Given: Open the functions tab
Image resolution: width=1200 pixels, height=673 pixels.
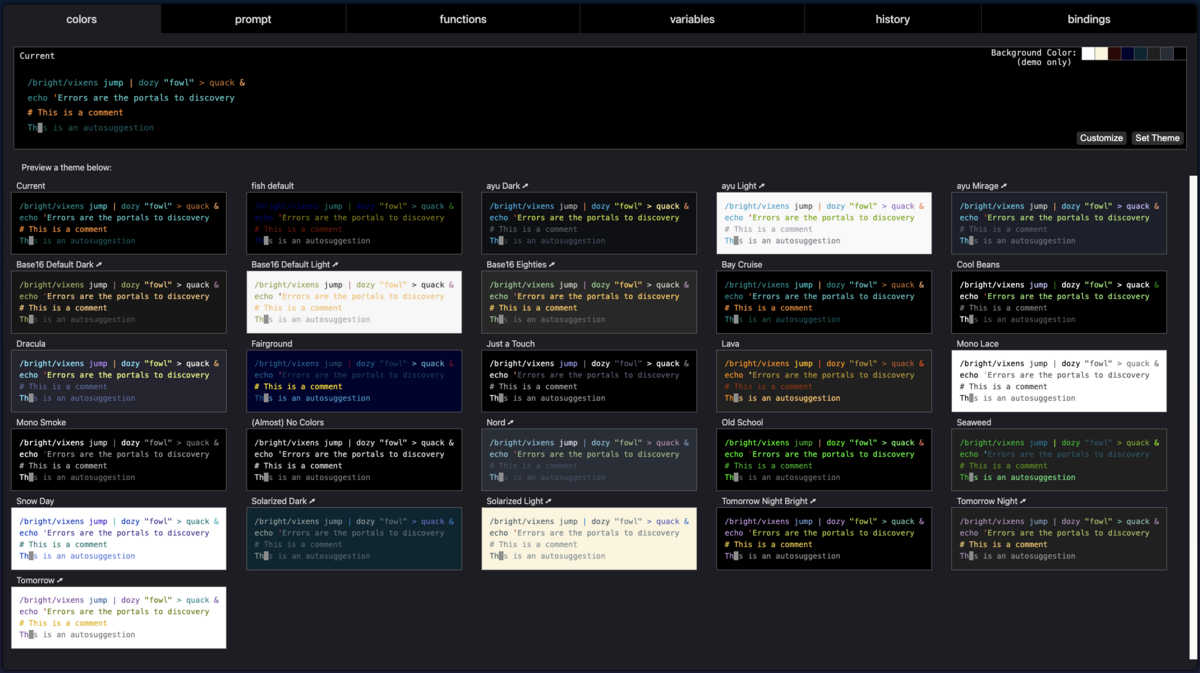Looking at the screenshot, I should pyautogui.click(x=463, y=19).
